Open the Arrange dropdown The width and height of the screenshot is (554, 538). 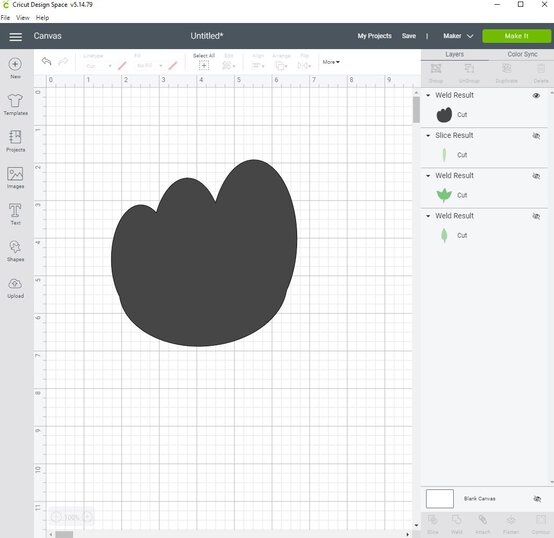pos(281,65)
